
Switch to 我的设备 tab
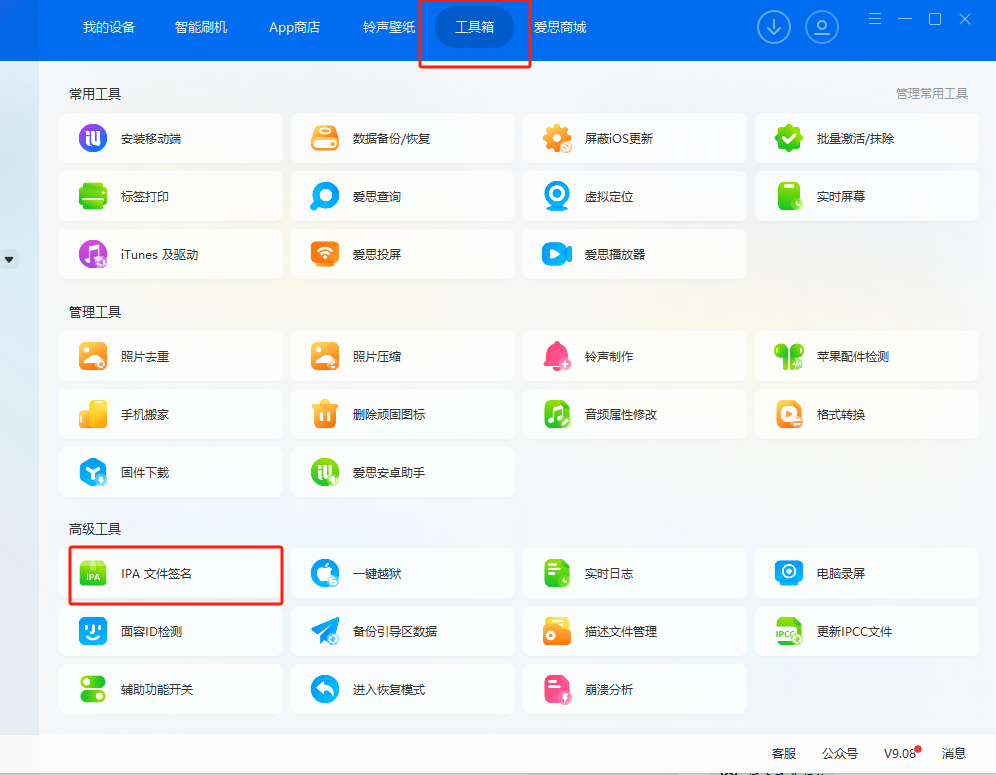pyautogui.click(x=109, y=27)
